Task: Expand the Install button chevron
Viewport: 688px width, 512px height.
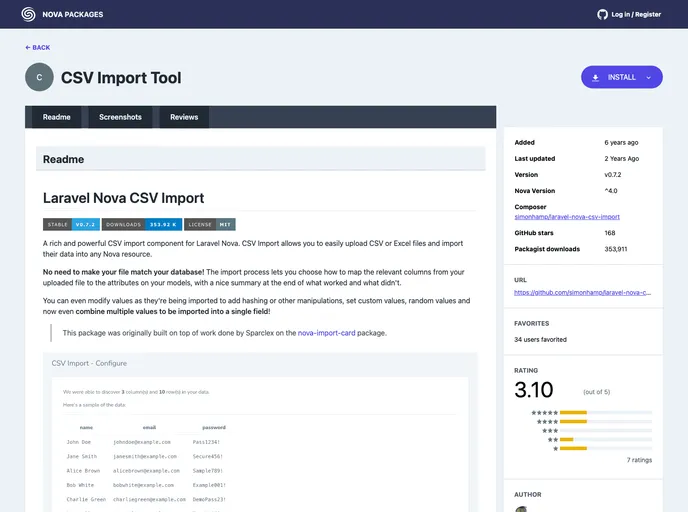Action: tap(649, 78)
